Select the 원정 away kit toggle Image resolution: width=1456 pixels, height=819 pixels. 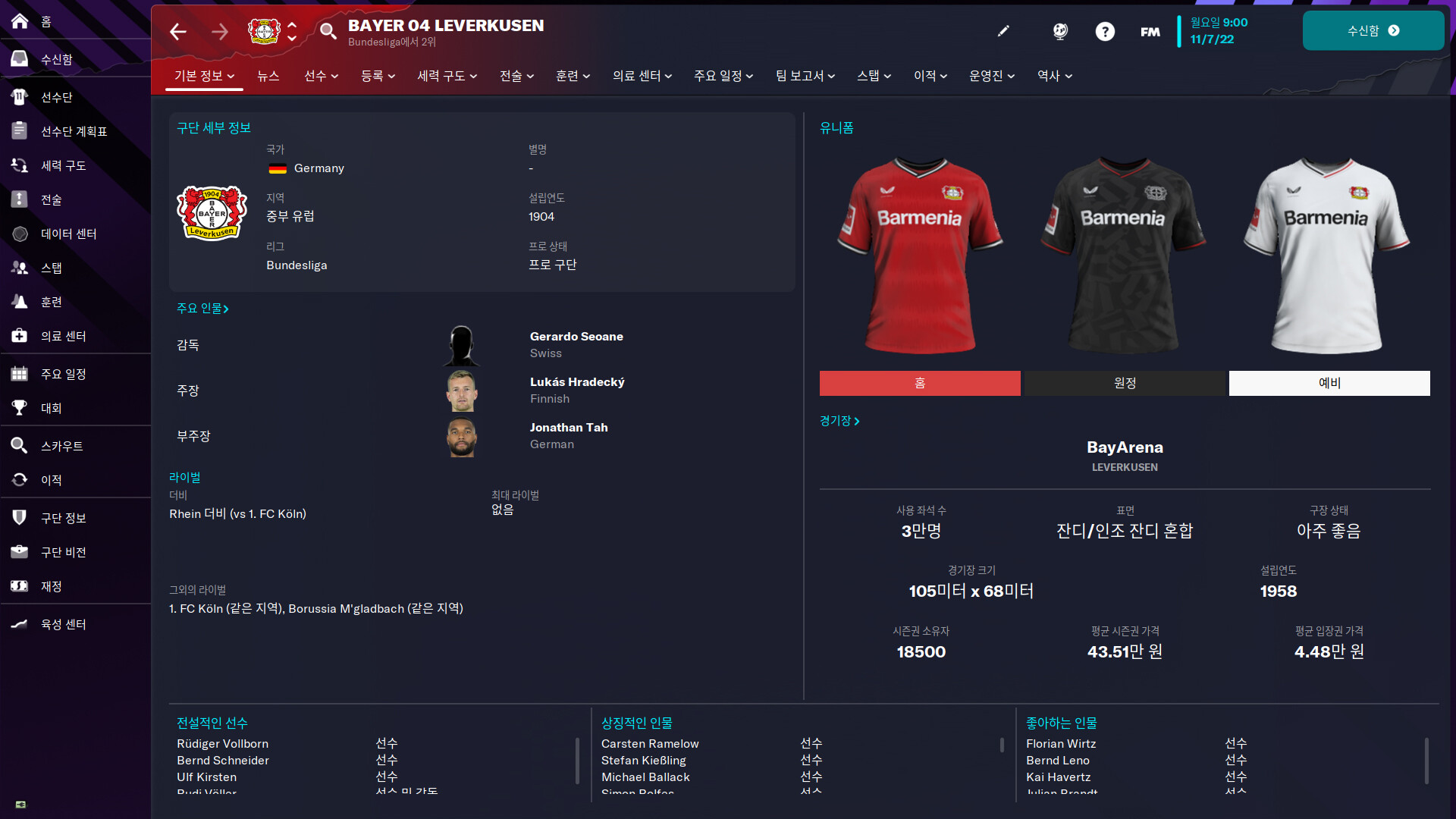pos(1125,383)
